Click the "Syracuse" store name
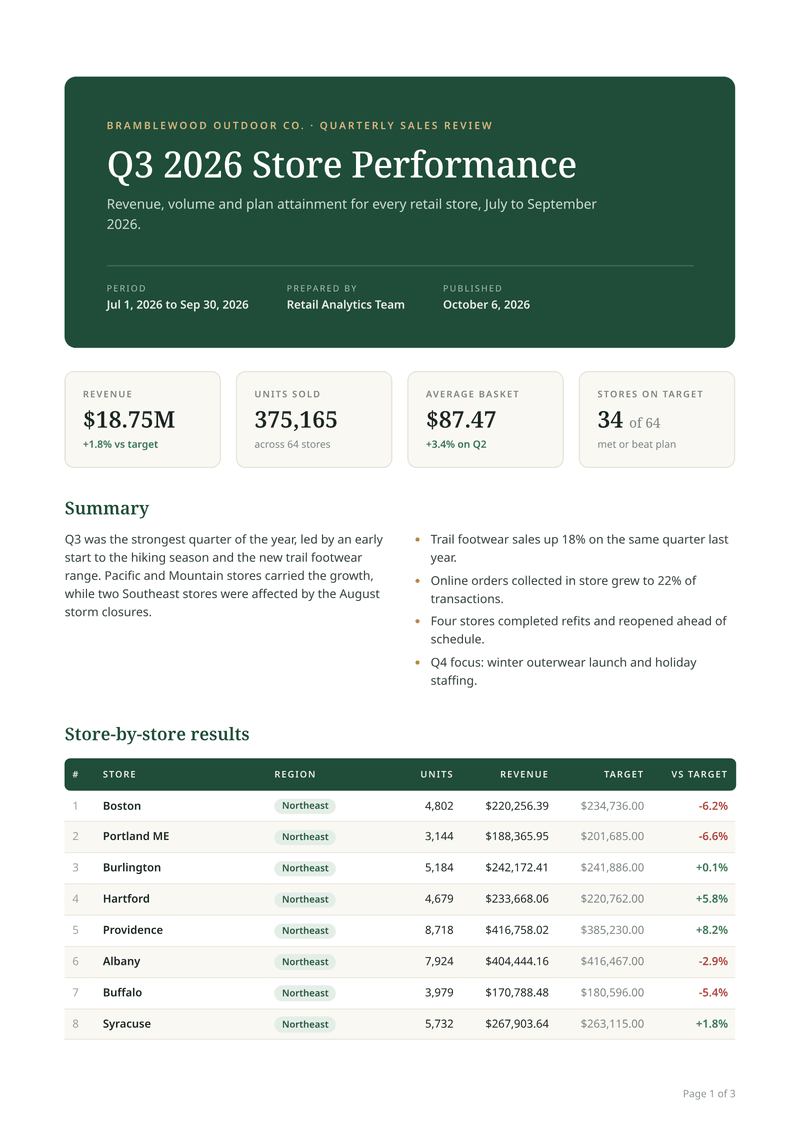 click(x=127, y=1024)
